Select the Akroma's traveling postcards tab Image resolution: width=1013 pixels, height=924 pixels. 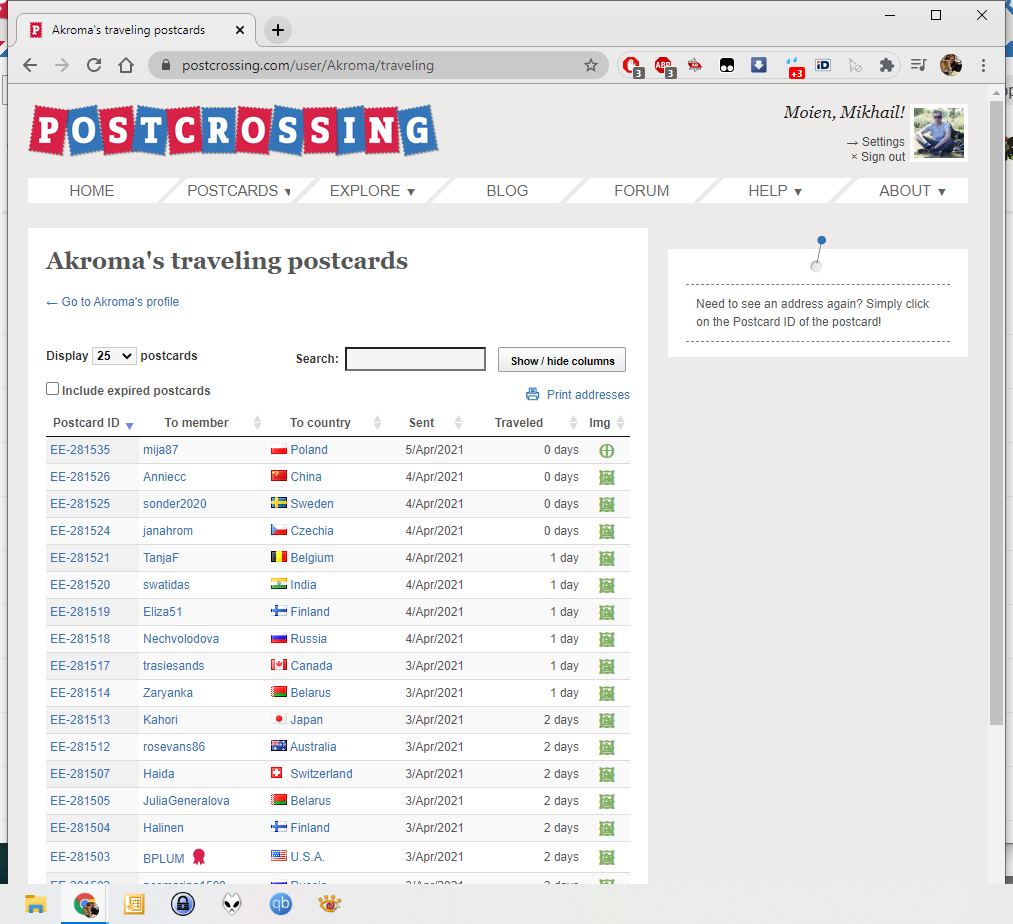(129, 30)
